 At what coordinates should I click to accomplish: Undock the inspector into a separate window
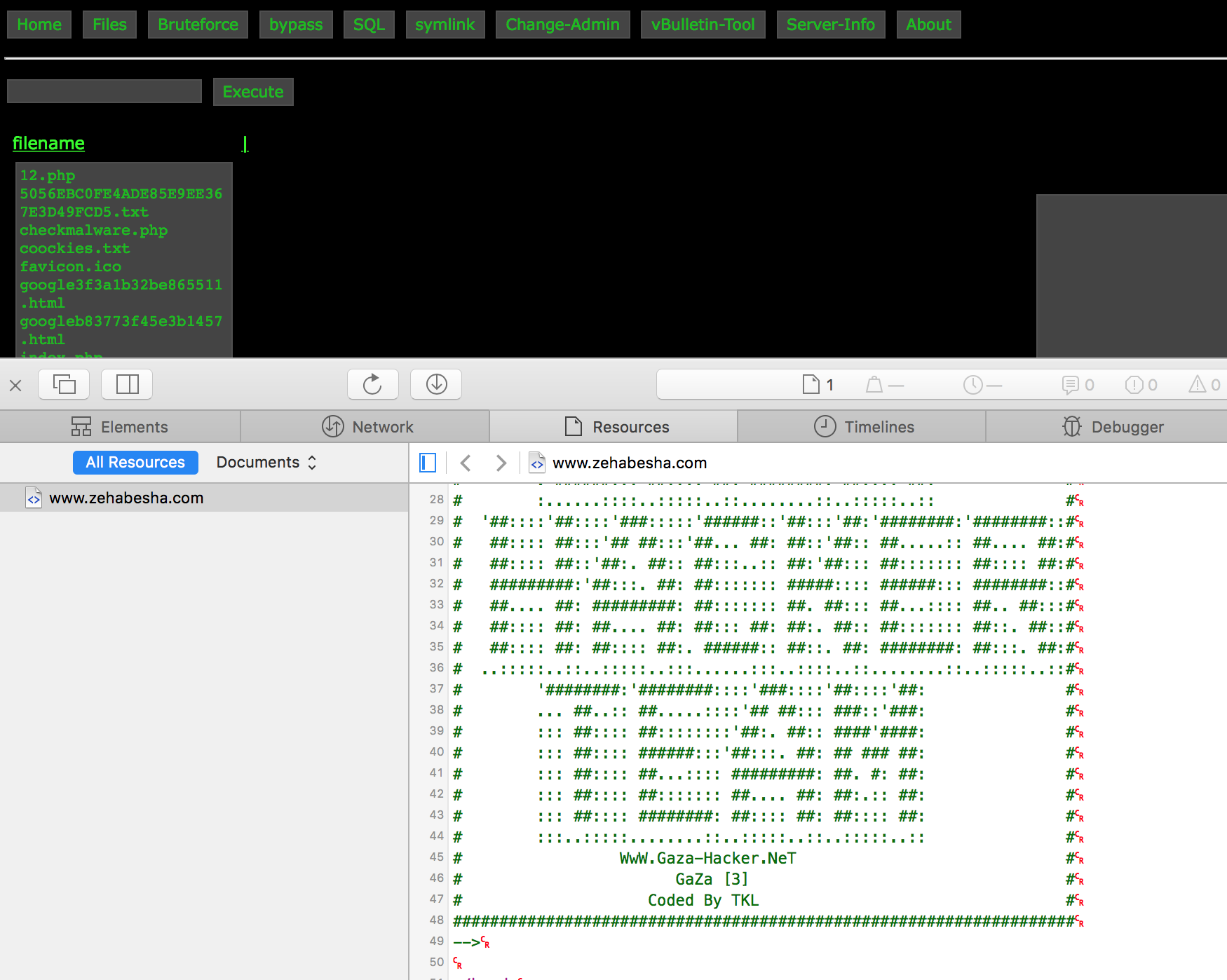(x=64, y=384)
